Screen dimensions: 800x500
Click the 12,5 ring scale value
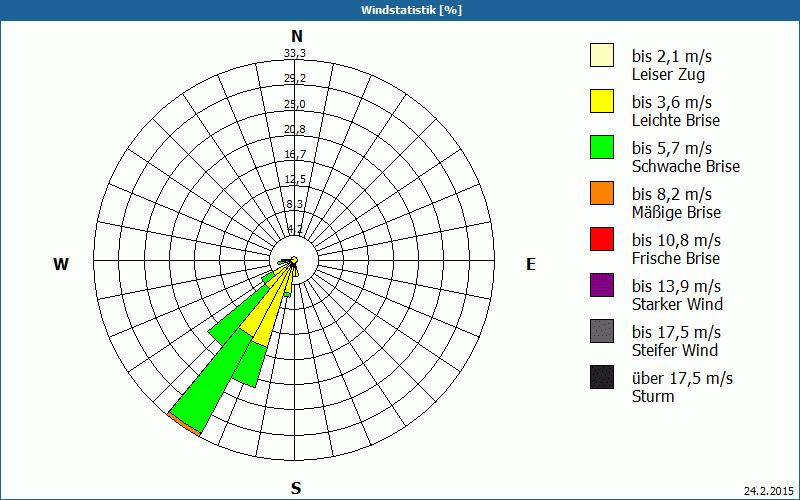(295, 179)
